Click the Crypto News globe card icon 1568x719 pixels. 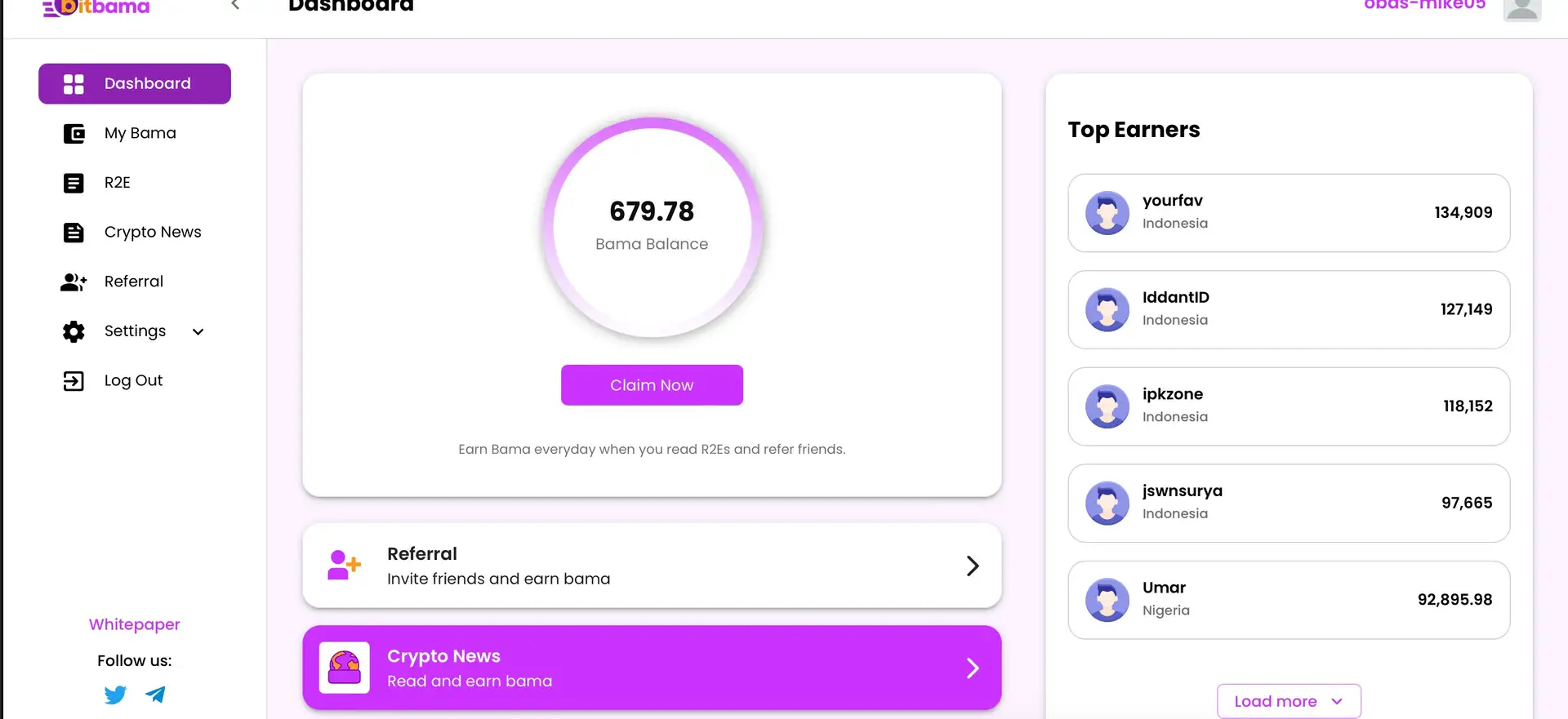point(344,668)
